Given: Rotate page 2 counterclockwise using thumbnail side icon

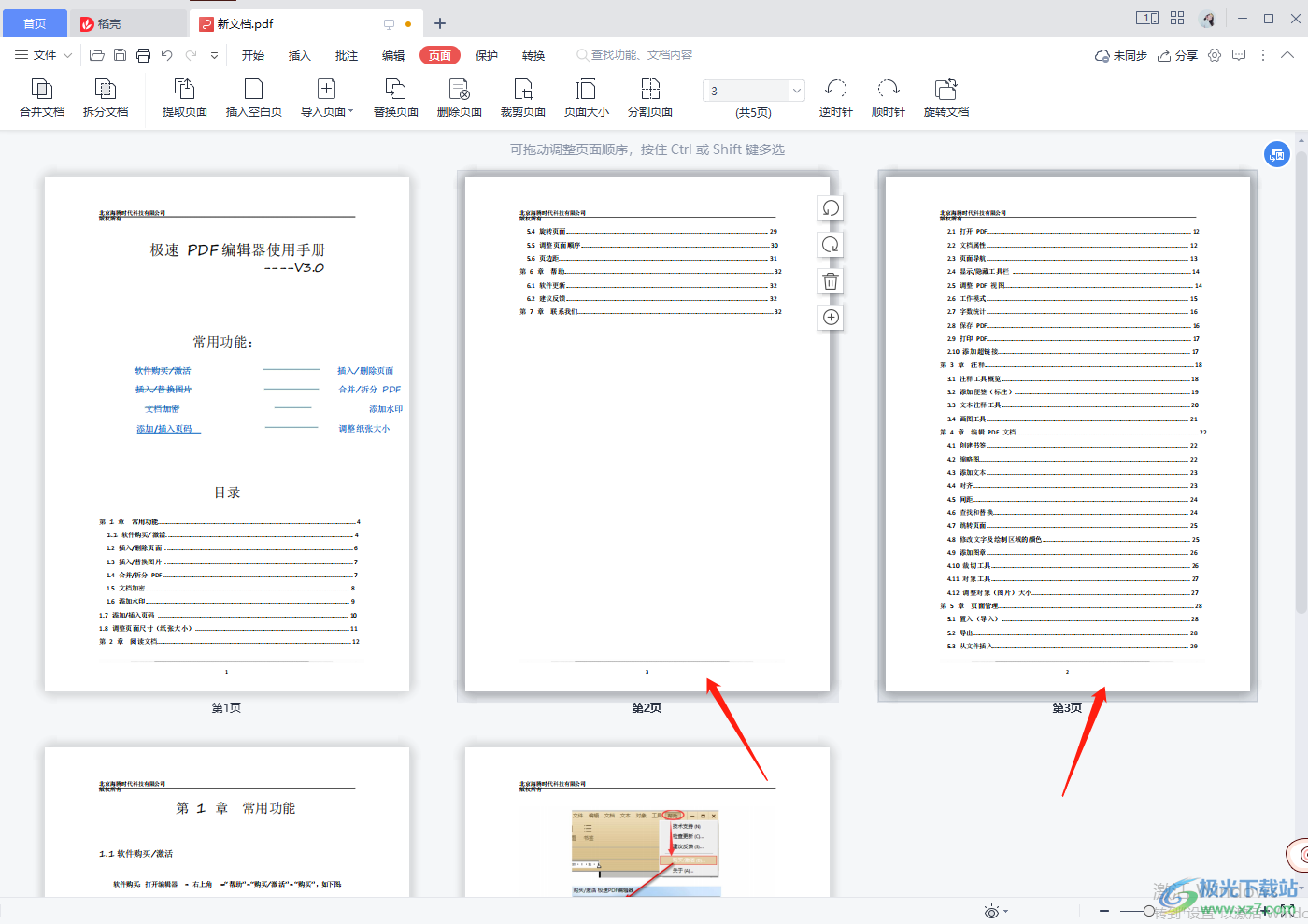Looking at the screenshot, I should 831,208.
